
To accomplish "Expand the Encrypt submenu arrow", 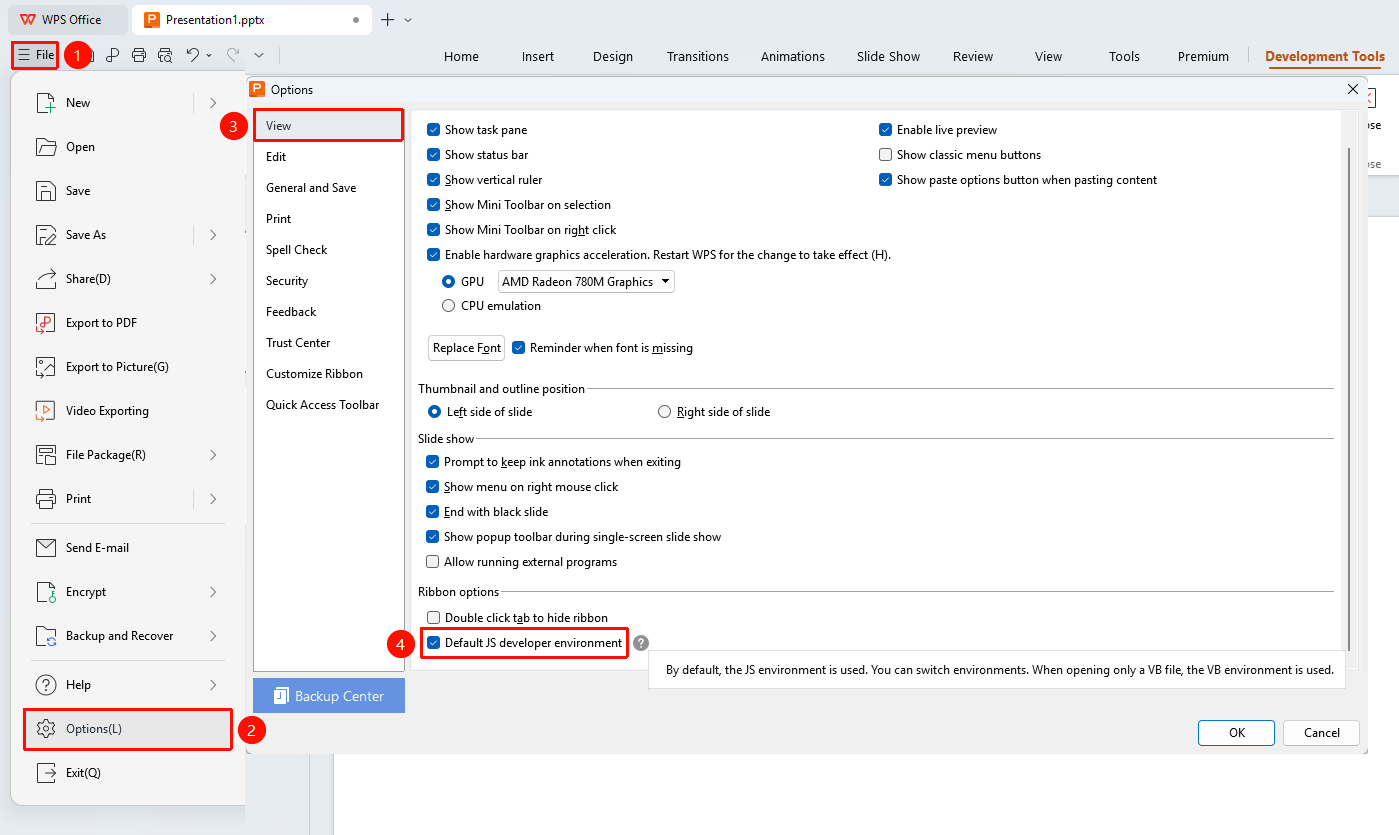I will pyautogui.click(x=213, y=592).
